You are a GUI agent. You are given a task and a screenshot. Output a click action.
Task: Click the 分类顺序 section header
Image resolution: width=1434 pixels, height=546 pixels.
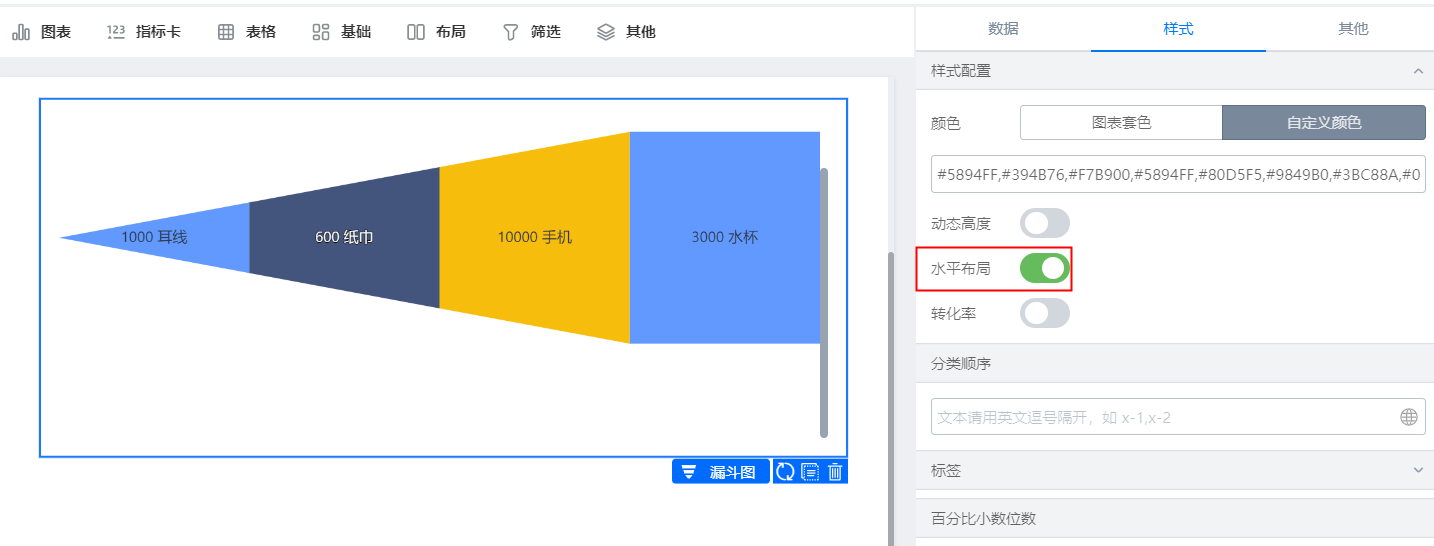(1175, 364)
